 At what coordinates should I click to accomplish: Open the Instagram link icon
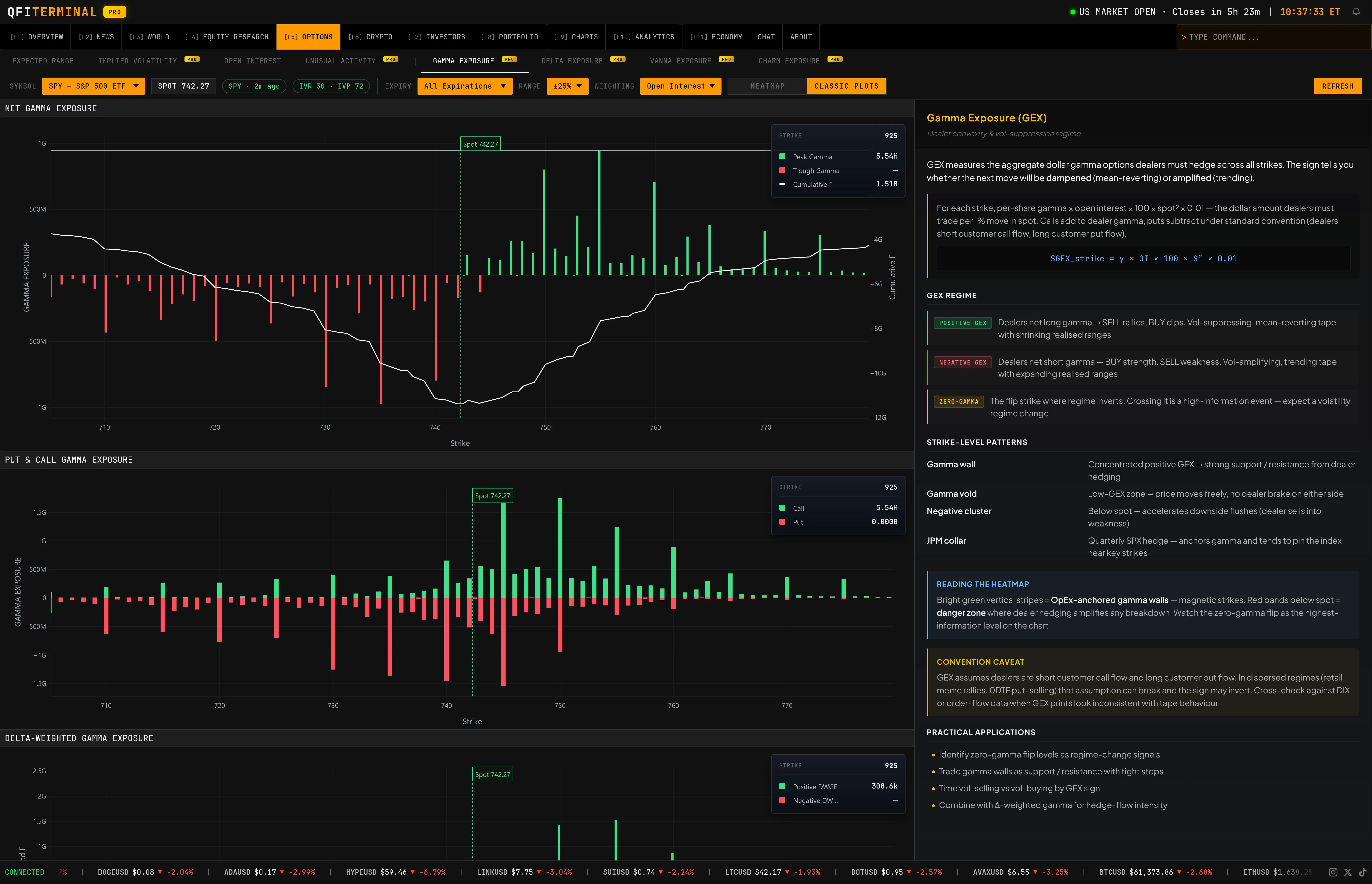pos(1333,872)
